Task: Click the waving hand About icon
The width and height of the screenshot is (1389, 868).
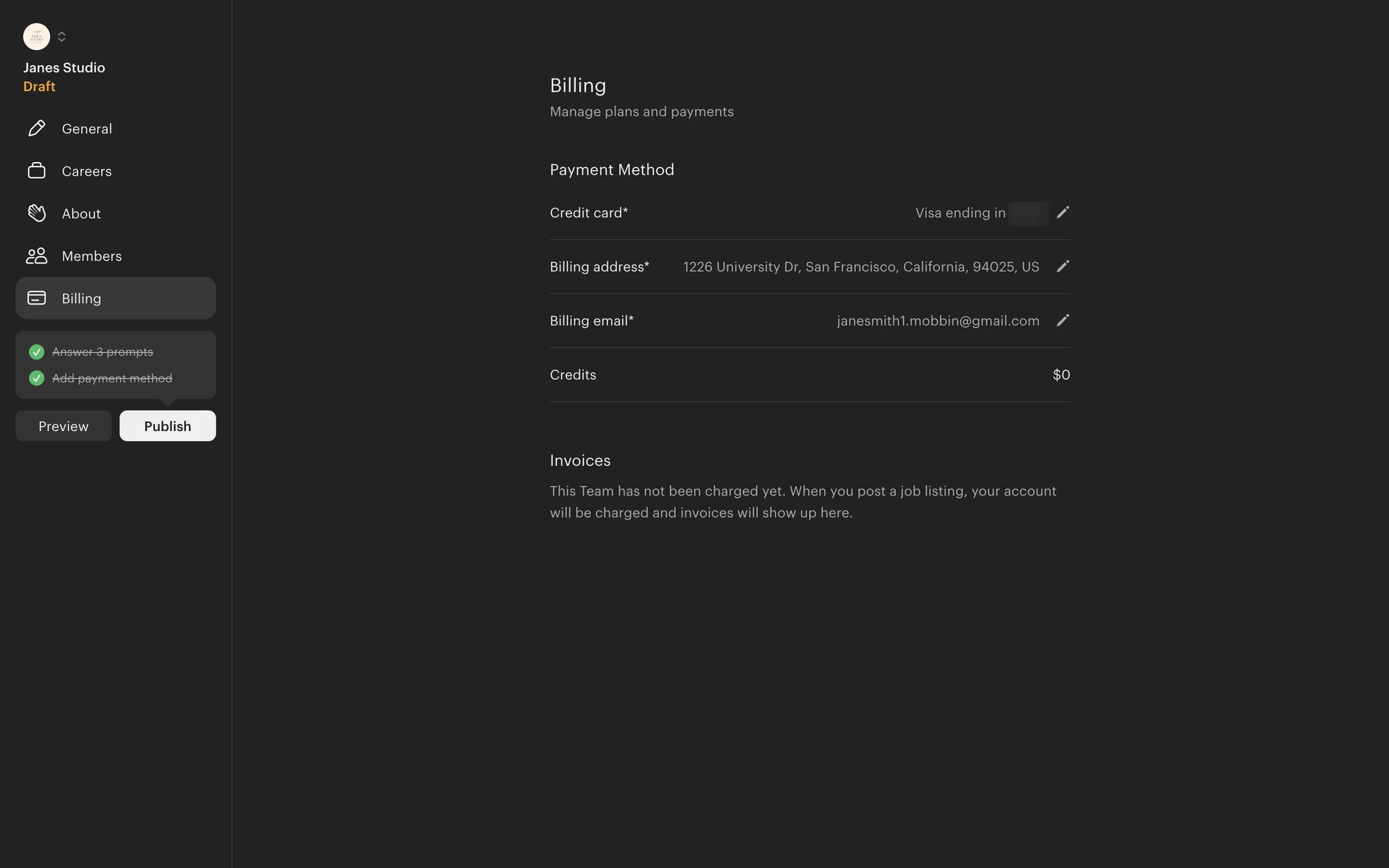Action: click(x=36, y=213)
